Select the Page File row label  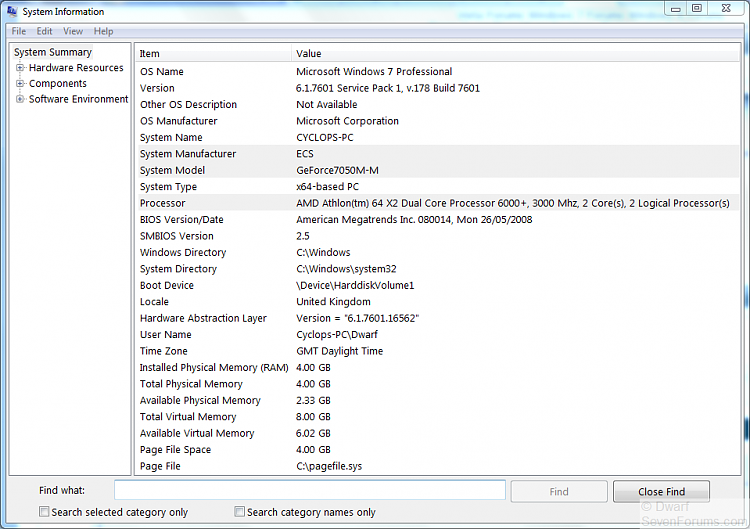160,466
